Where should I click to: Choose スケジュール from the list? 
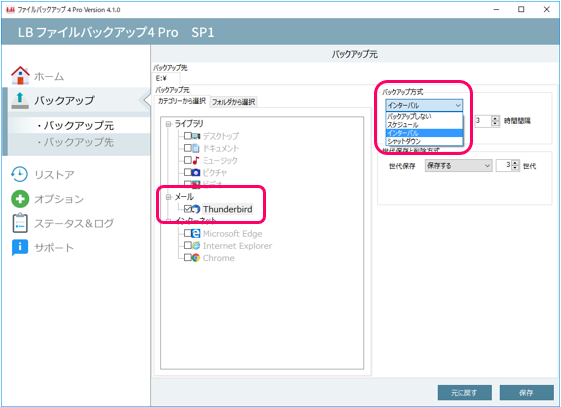(424, 125)
